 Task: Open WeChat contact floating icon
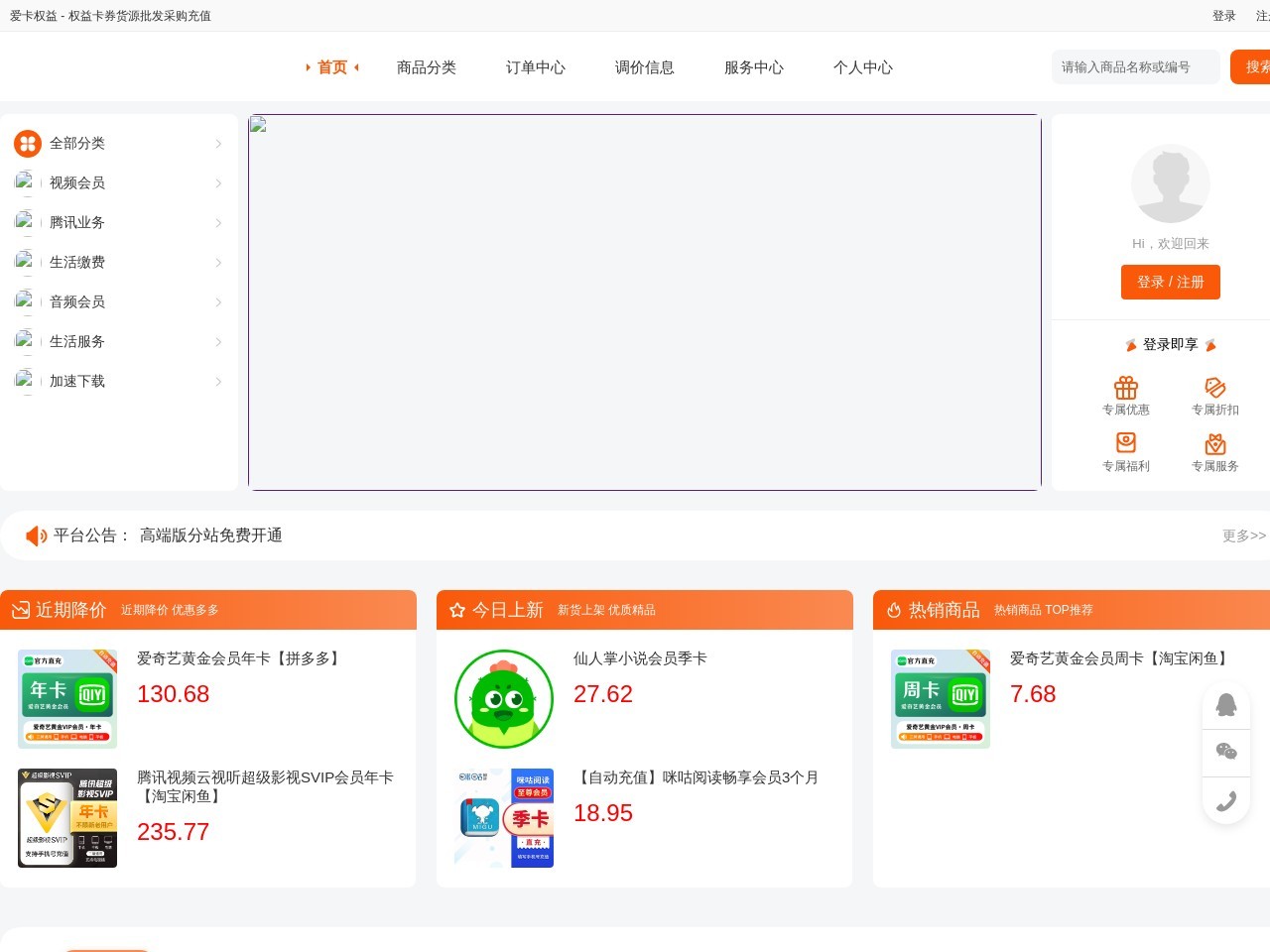(1226, 752)
